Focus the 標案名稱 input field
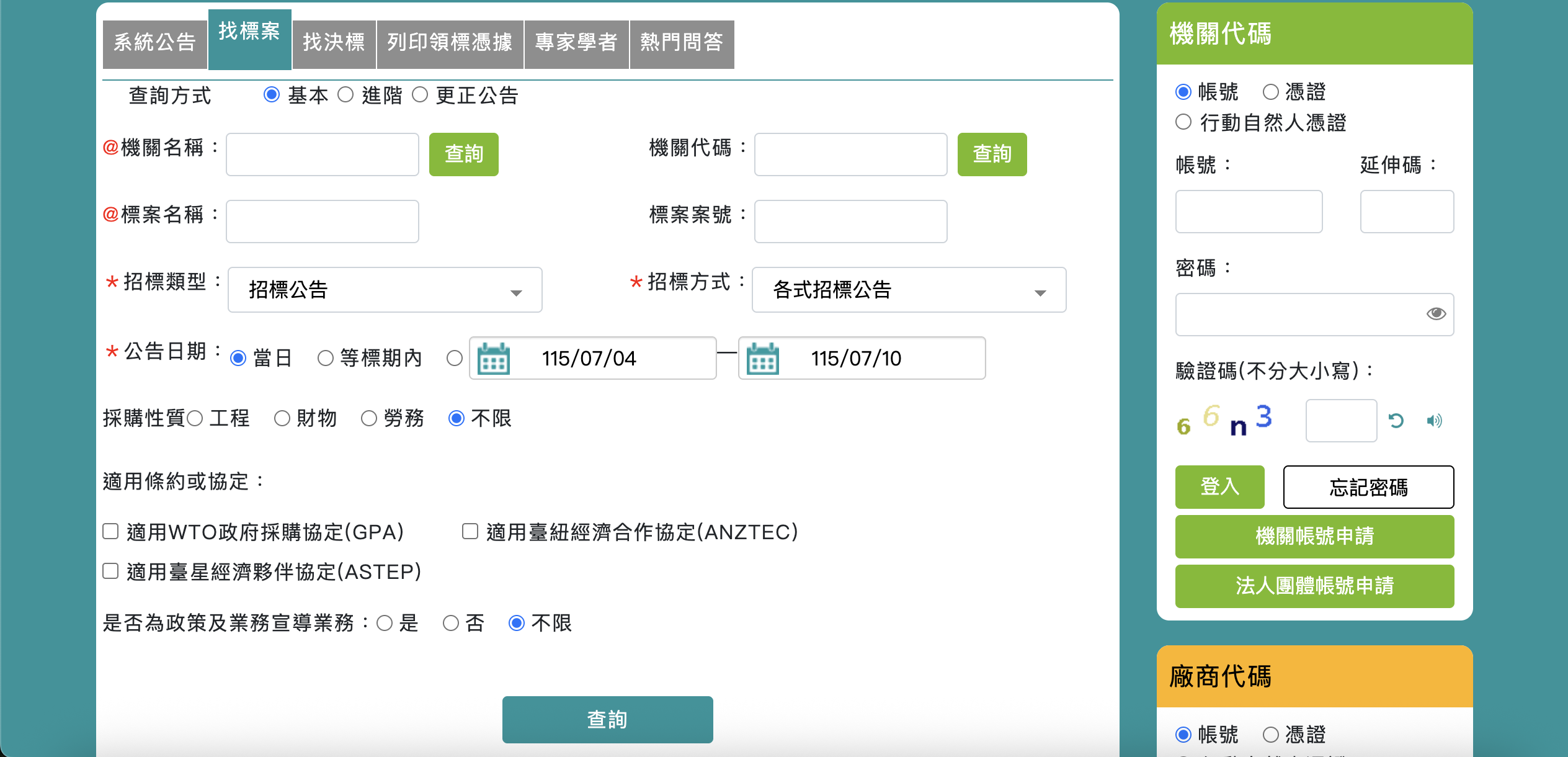 323,221
